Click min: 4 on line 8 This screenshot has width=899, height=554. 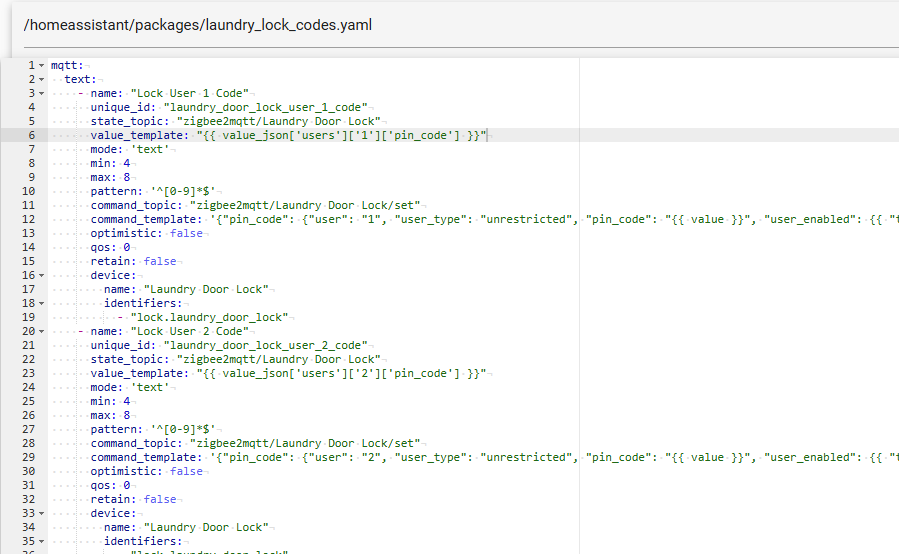pos(110,163)
